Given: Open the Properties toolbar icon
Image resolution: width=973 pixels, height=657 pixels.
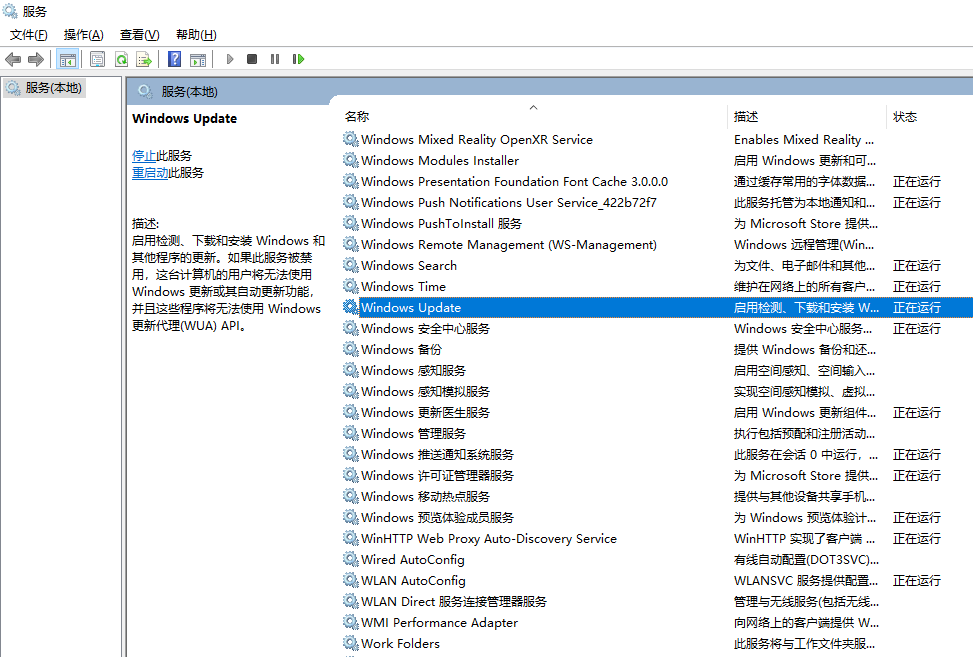Looking at the screenshot, I should [x=97, y=60].
